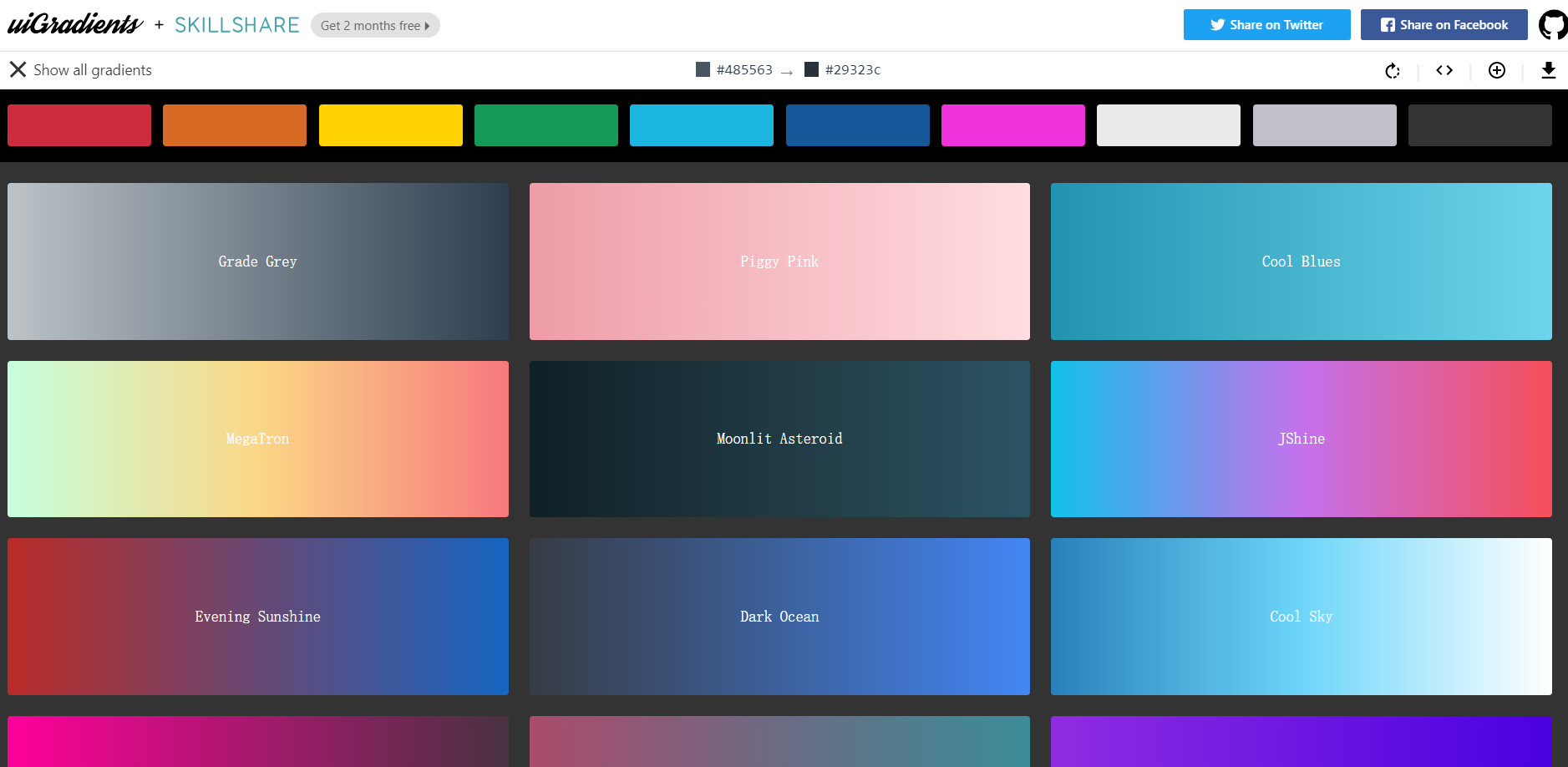Select the Cool Blues gradient
The width and height of the screenshot is (1568, 767).
coord(1302,262)
